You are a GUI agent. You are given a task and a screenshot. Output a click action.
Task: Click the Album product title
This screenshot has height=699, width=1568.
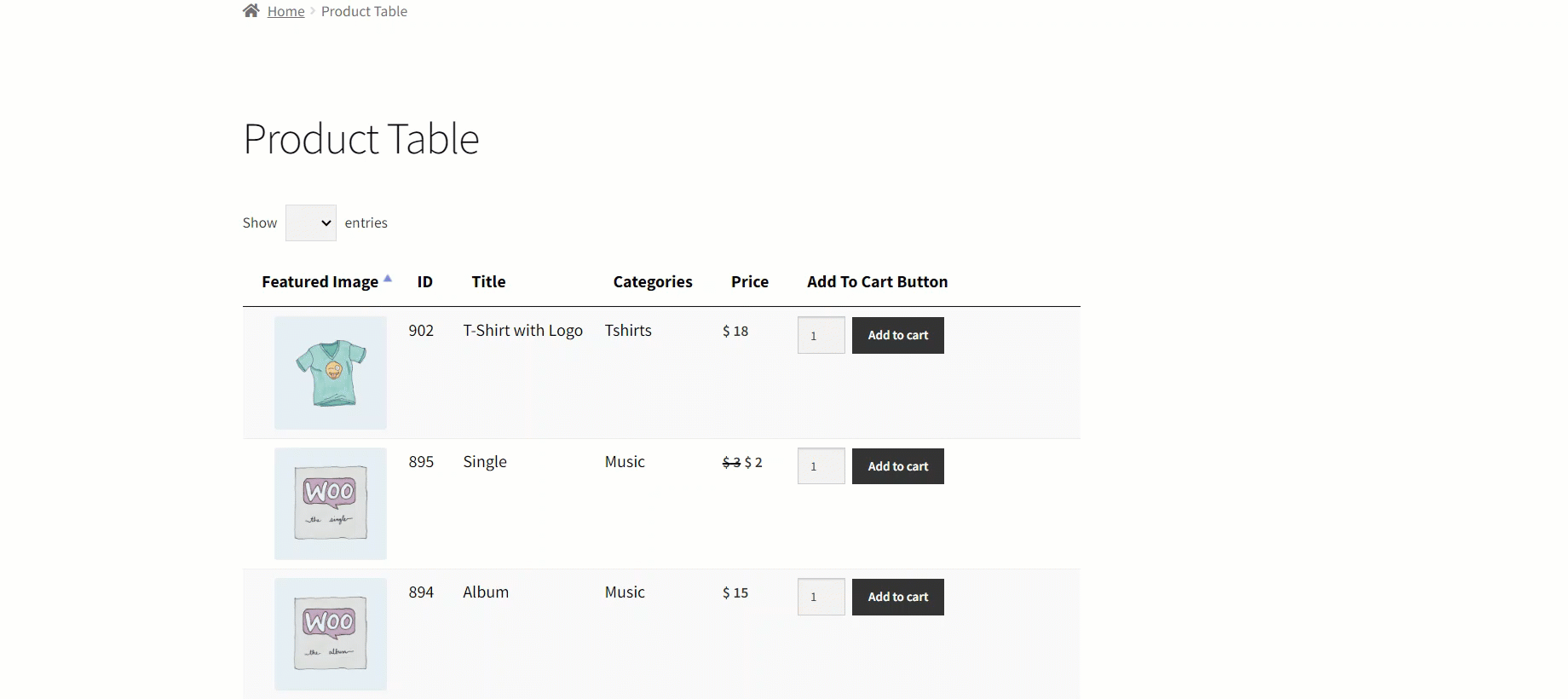[486, 592]
